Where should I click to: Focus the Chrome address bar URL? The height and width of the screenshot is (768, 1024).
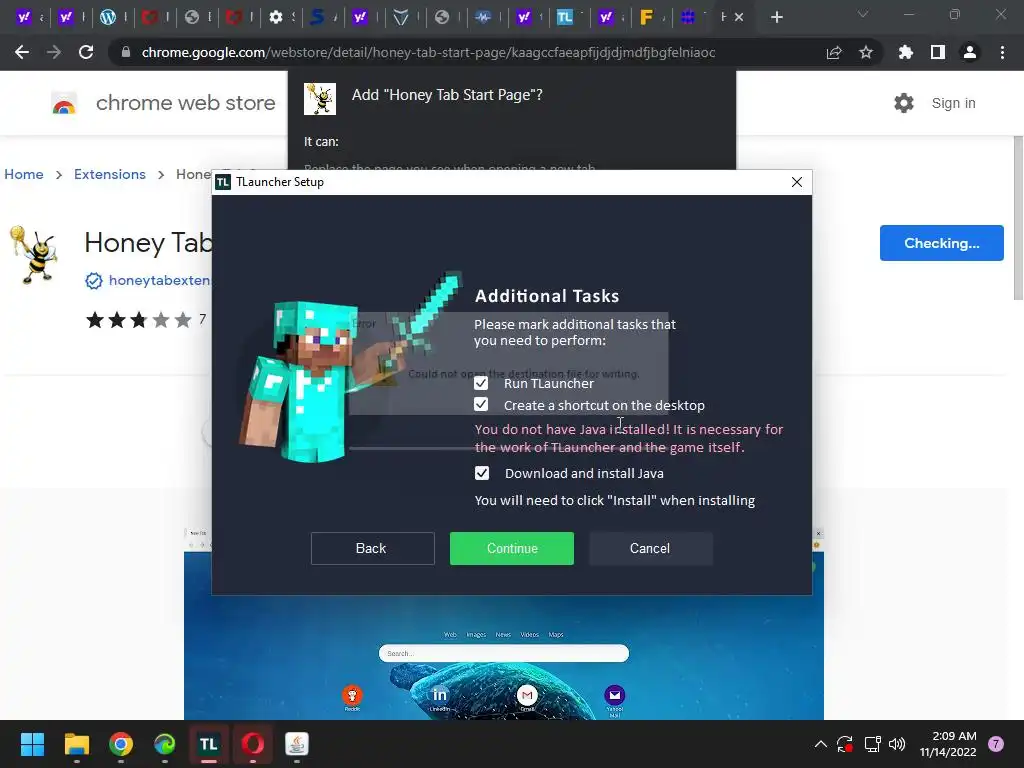[428, 52]
